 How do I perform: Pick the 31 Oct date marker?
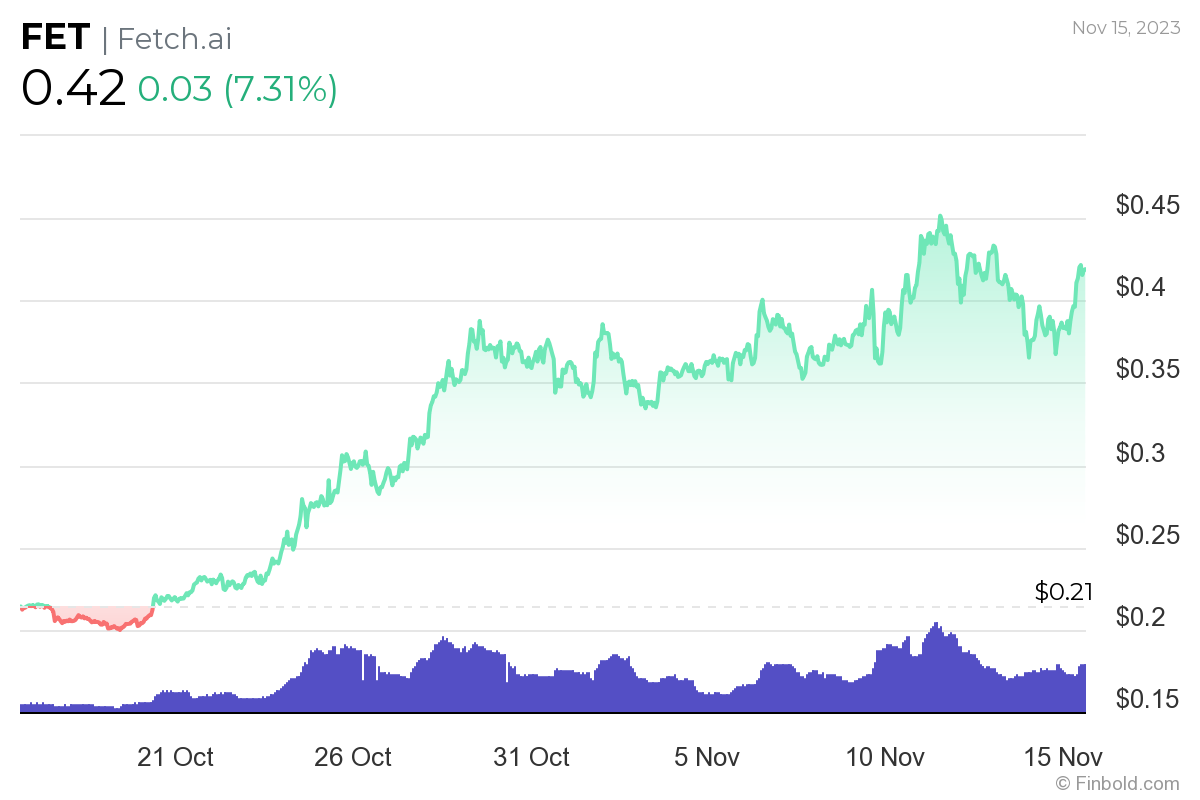click(x=531, y=757)
